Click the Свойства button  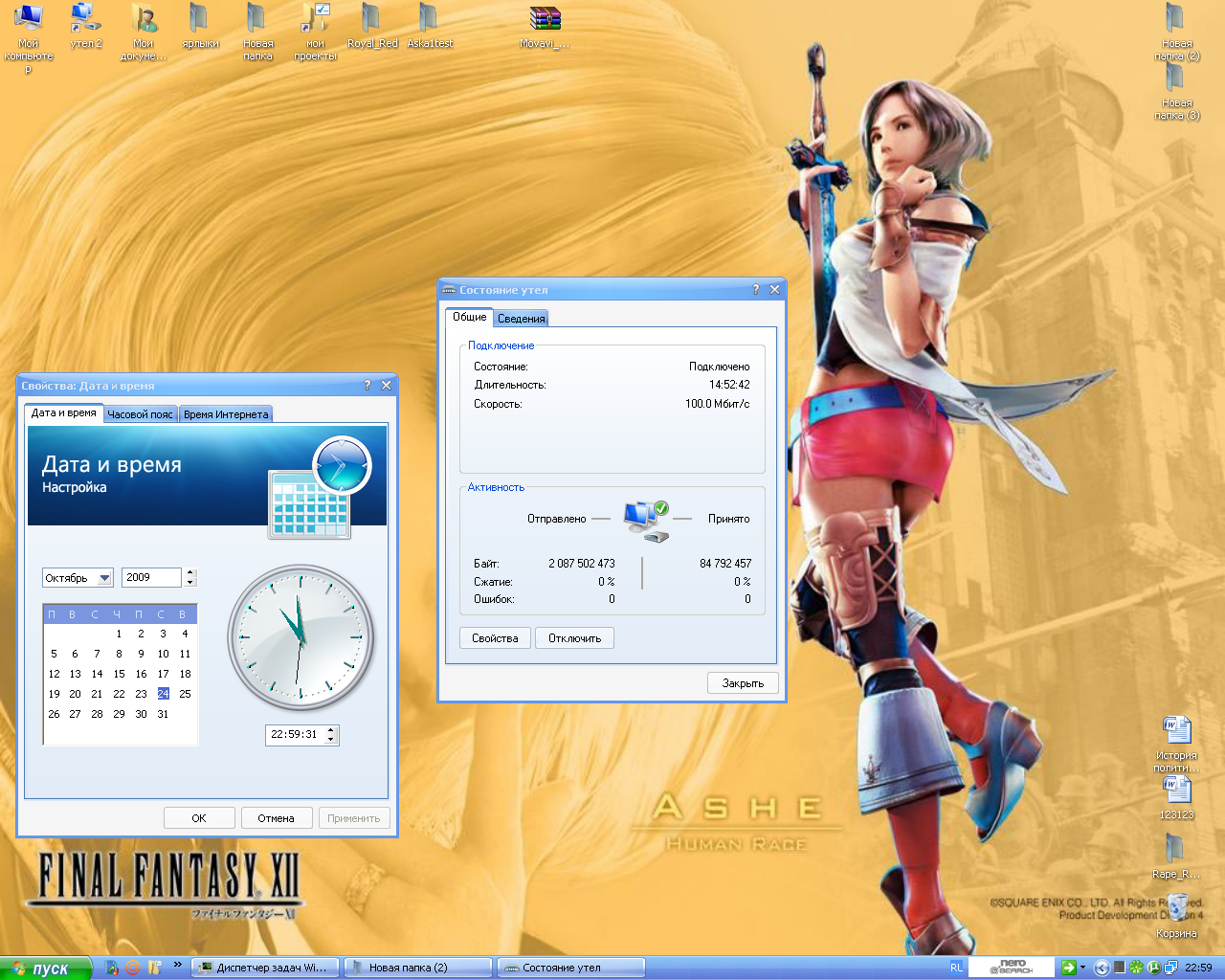coord(495,638)
